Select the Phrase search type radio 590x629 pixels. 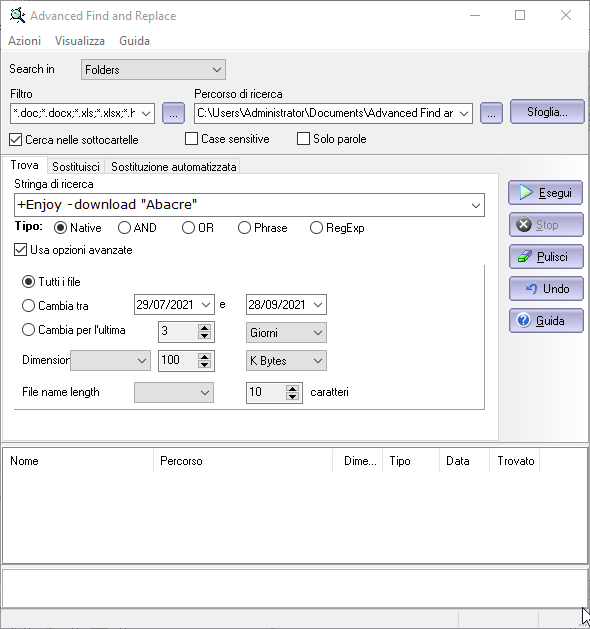(x=244, y=228)
